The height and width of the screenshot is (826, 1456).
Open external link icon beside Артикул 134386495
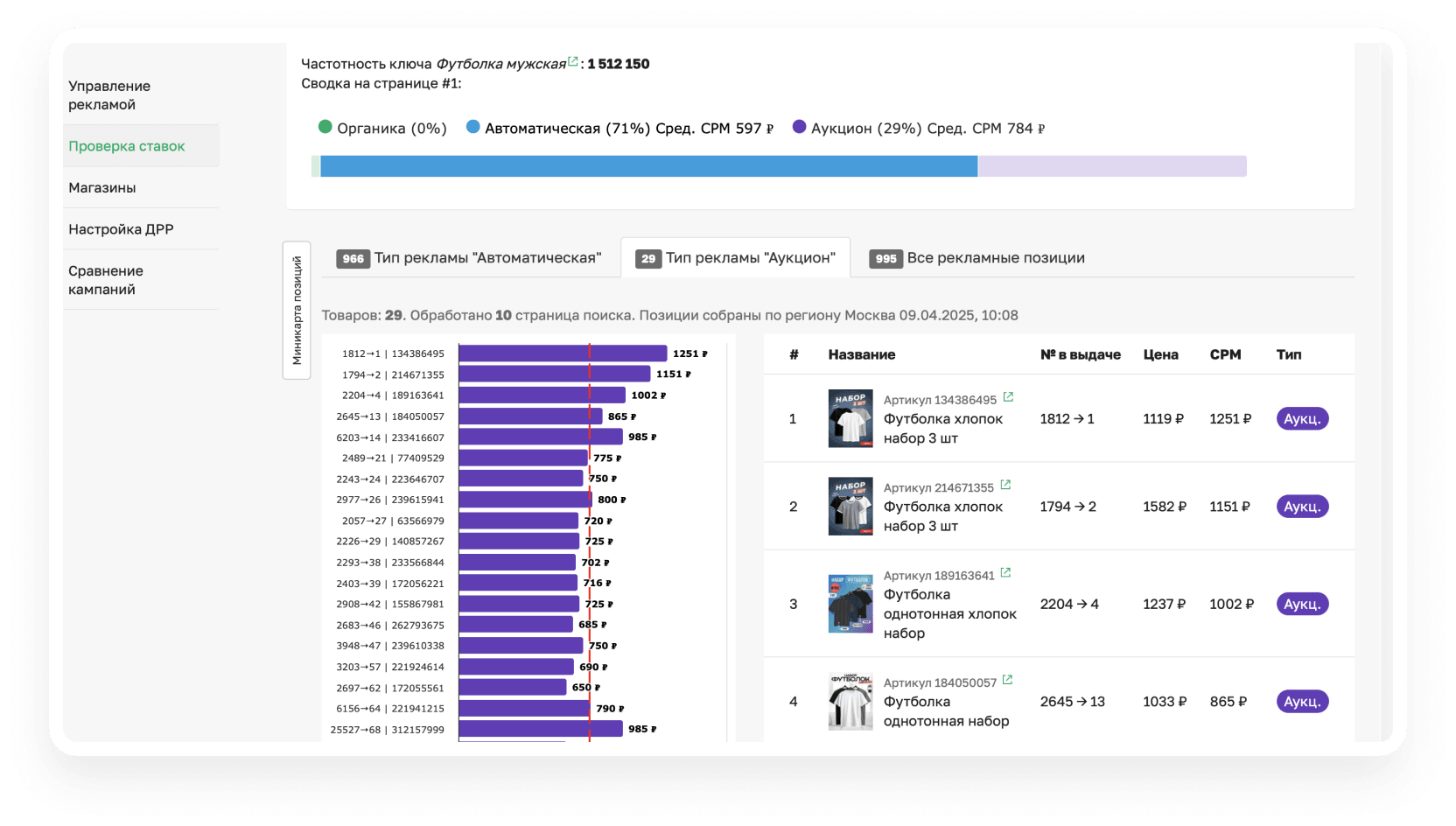point(1008,397)
